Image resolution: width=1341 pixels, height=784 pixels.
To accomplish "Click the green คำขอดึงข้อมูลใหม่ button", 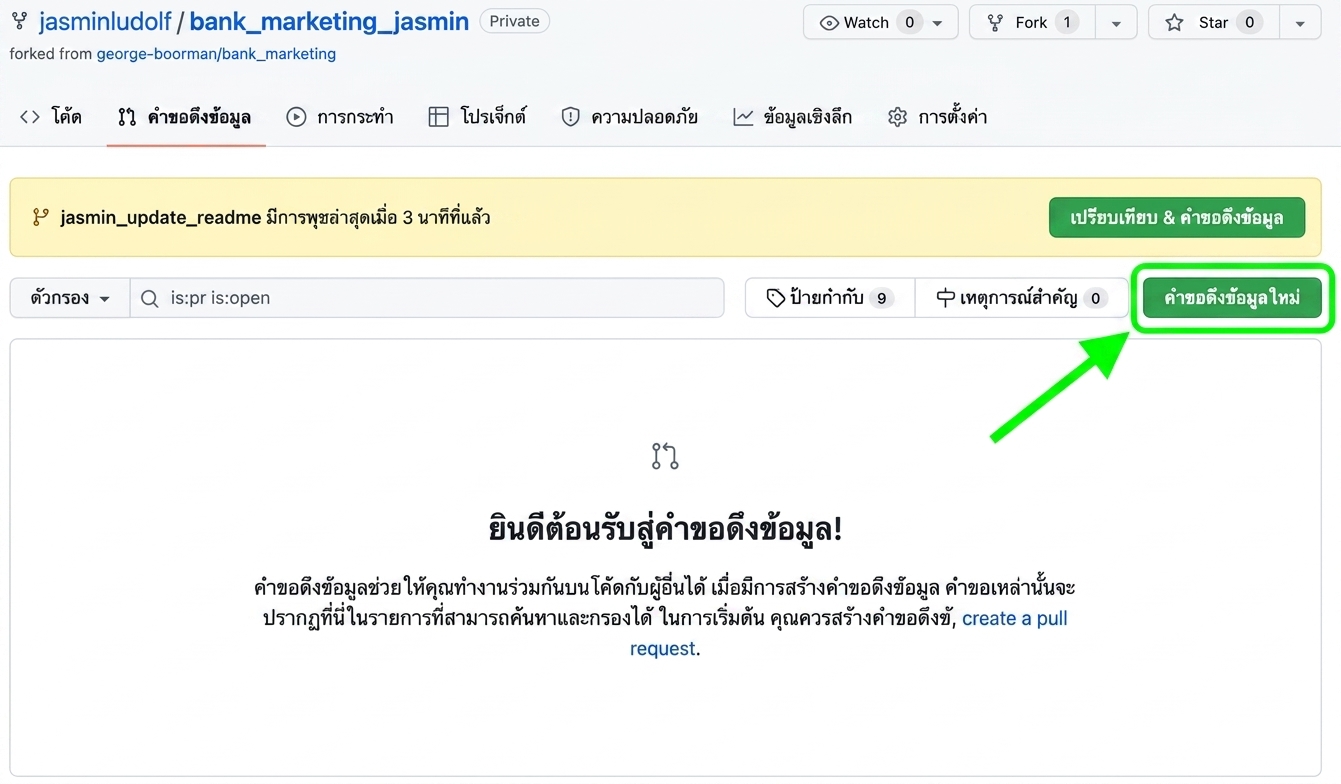I will (x=1232, y=298).
